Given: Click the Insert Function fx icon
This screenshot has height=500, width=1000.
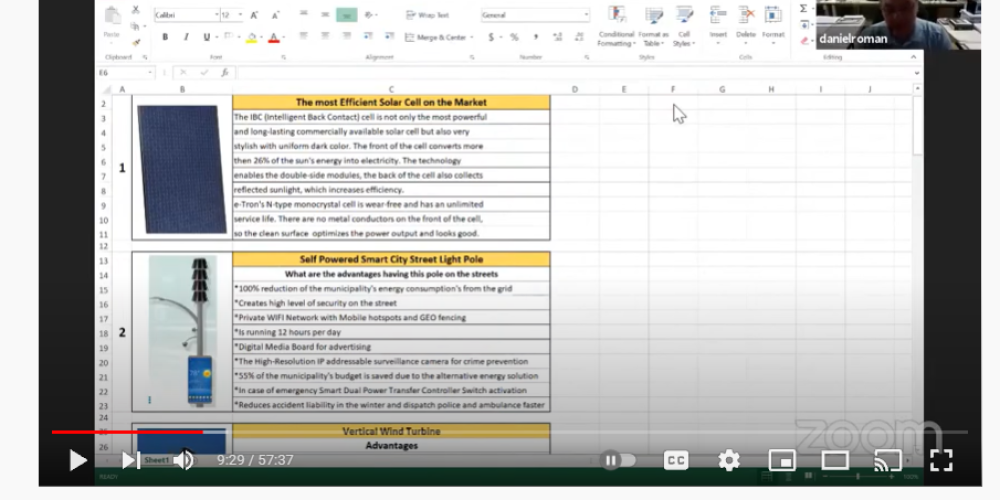Looking at the screenshot, I should [x=224, y=73].
